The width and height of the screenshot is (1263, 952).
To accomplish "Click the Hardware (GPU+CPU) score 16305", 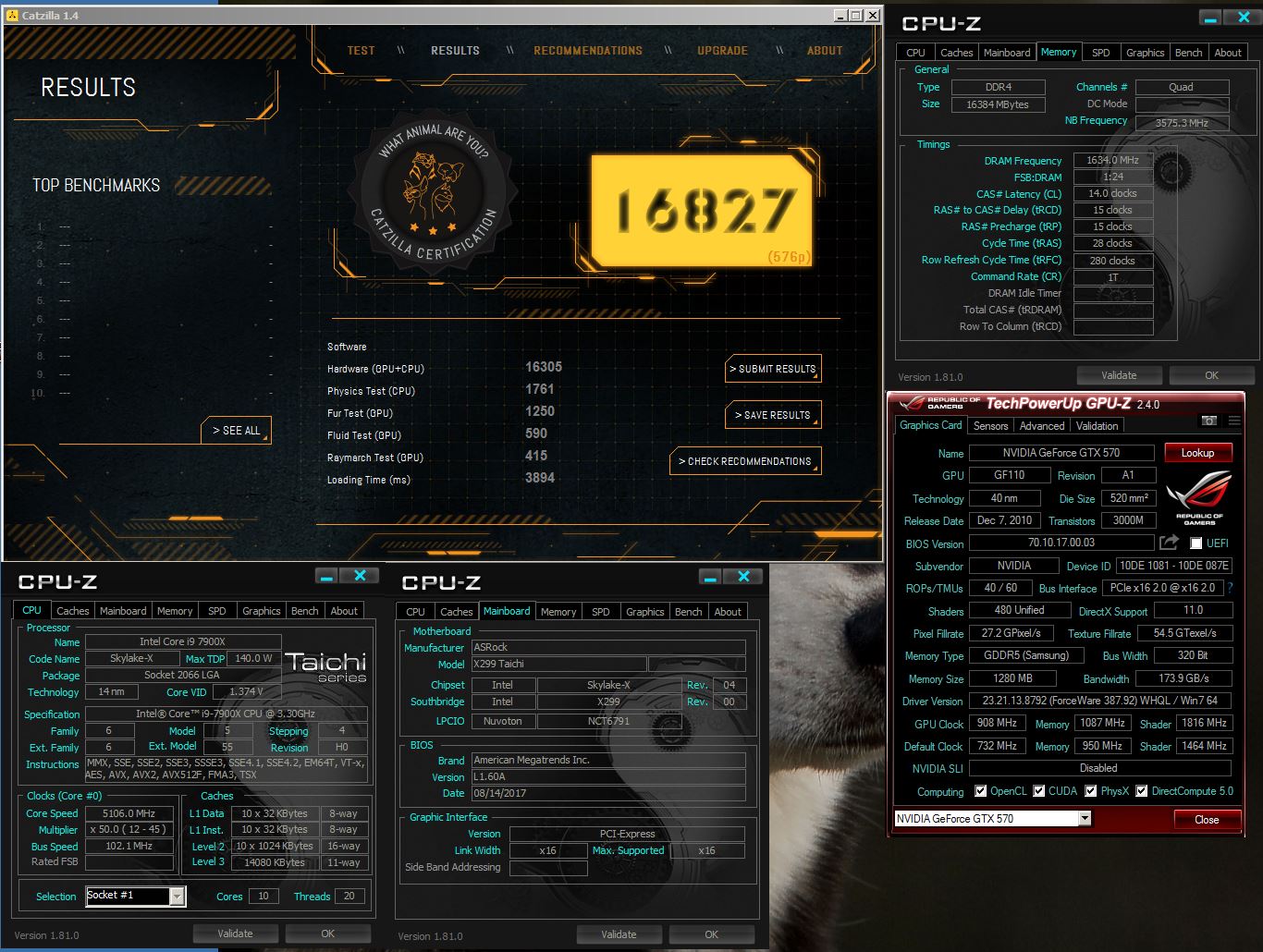I will 544,367.
